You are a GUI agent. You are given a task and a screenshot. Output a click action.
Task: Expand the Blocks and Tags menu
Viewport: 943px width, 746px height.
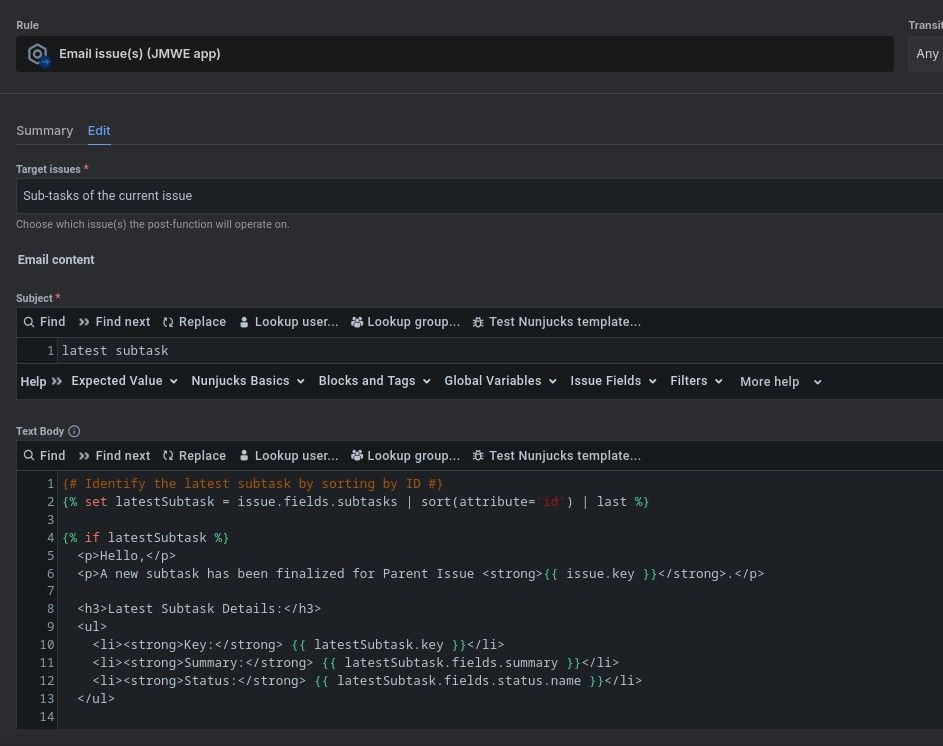[374, 381]
